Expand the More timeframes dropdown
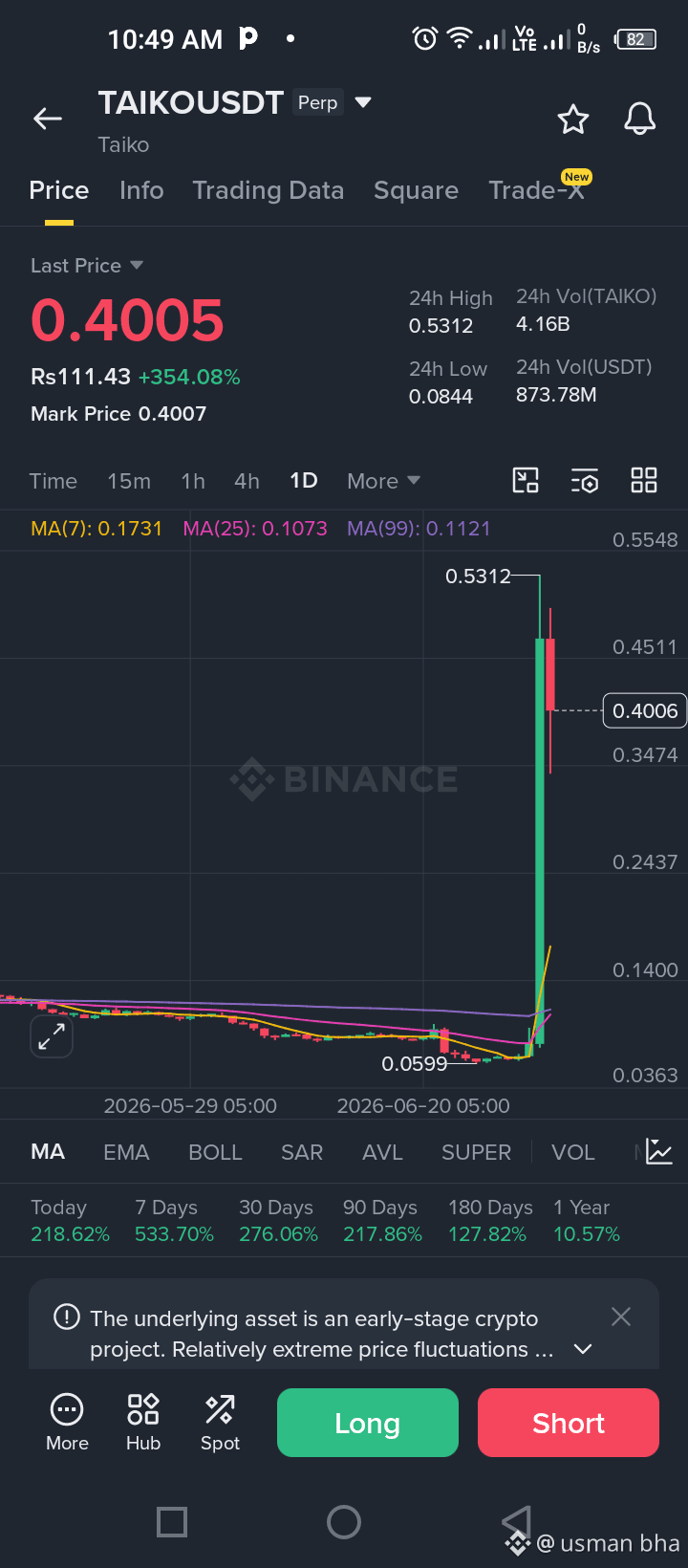688x1568 pixels. pyautogui.click(x=383, y=481)
